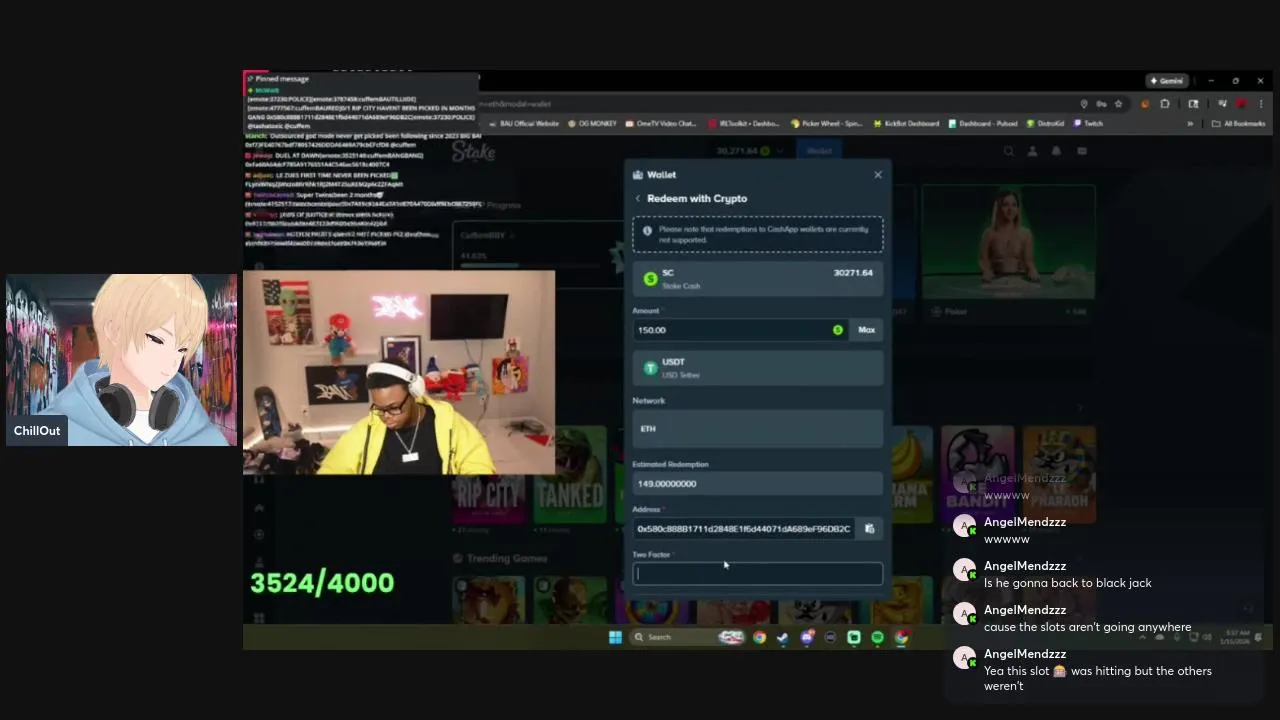1280x720 pixels.
Task: Click the wallet Address field
Action: (744, 529)
